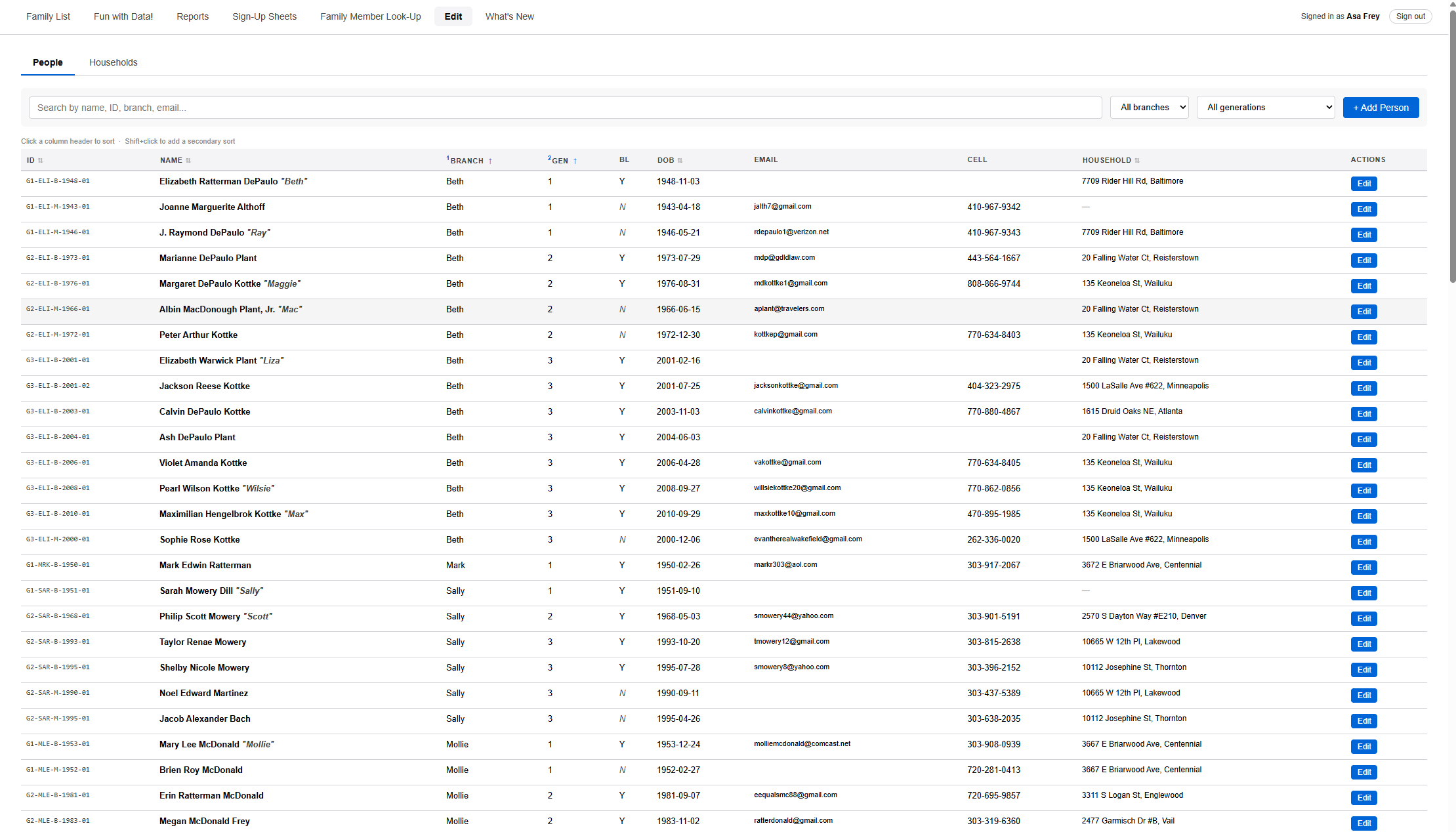Viewport: 1456px width, 832px height.
Task: Open the All generations dropdown
Action: pyautogui.click(x=1266, y=108)
